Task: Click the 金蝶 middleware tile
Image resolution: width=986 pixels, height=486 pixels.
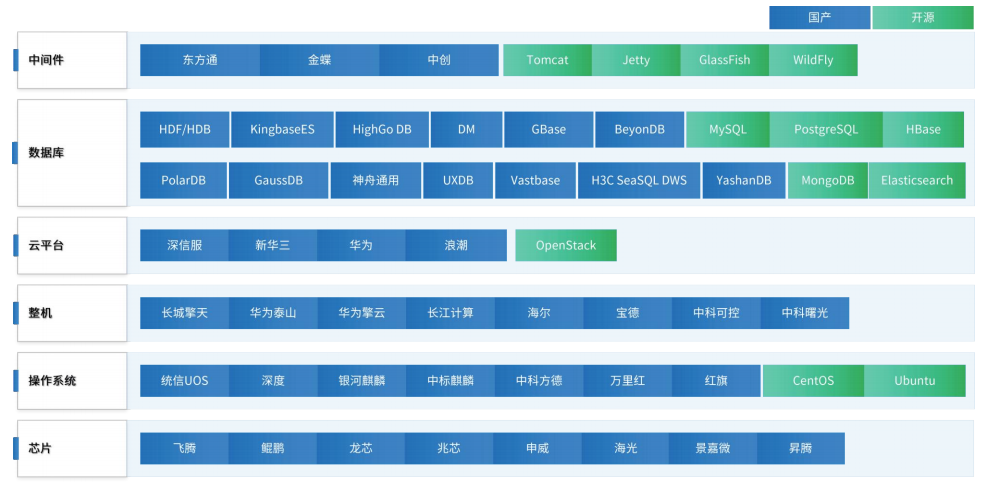Action: click(319, 60)
